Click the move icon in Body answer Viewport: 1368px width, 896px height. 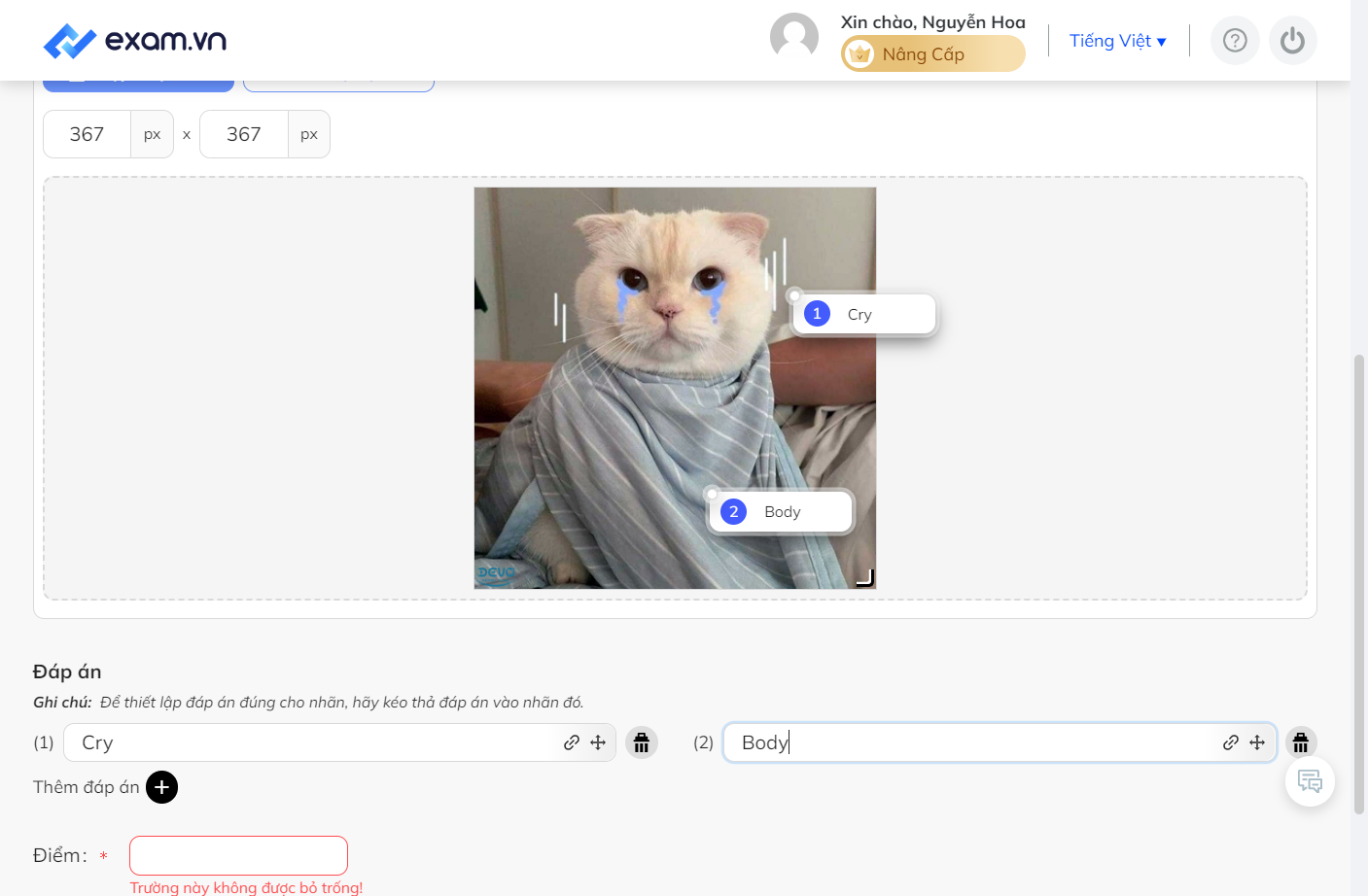pyautogui.click(x=1257, y=742)
